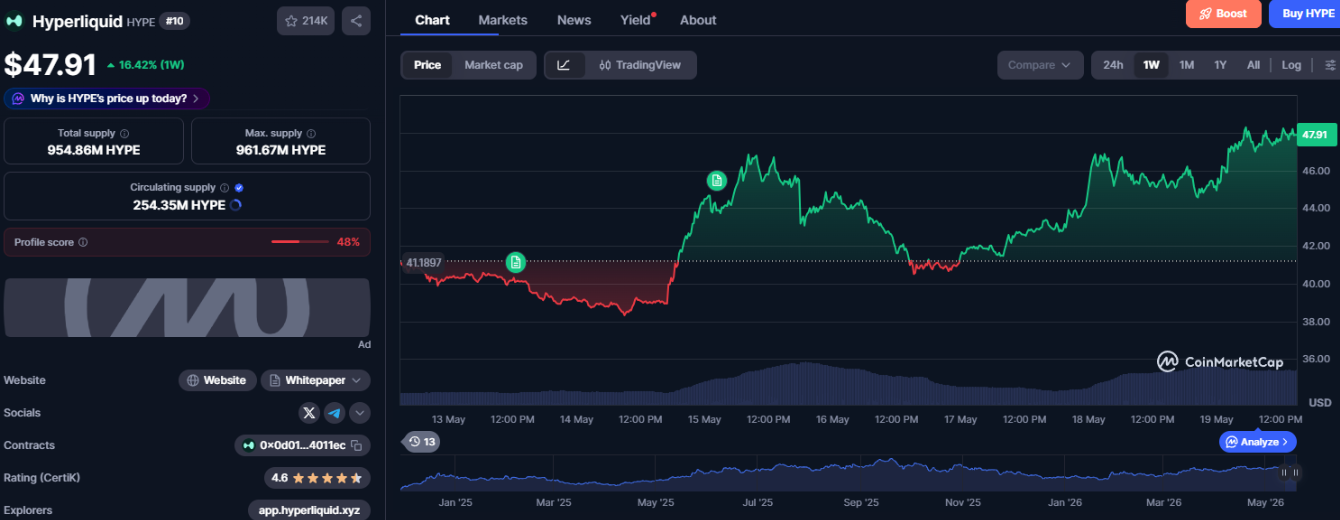
Task: Click the advertisement banner
Action: click(x=187, y=308)
